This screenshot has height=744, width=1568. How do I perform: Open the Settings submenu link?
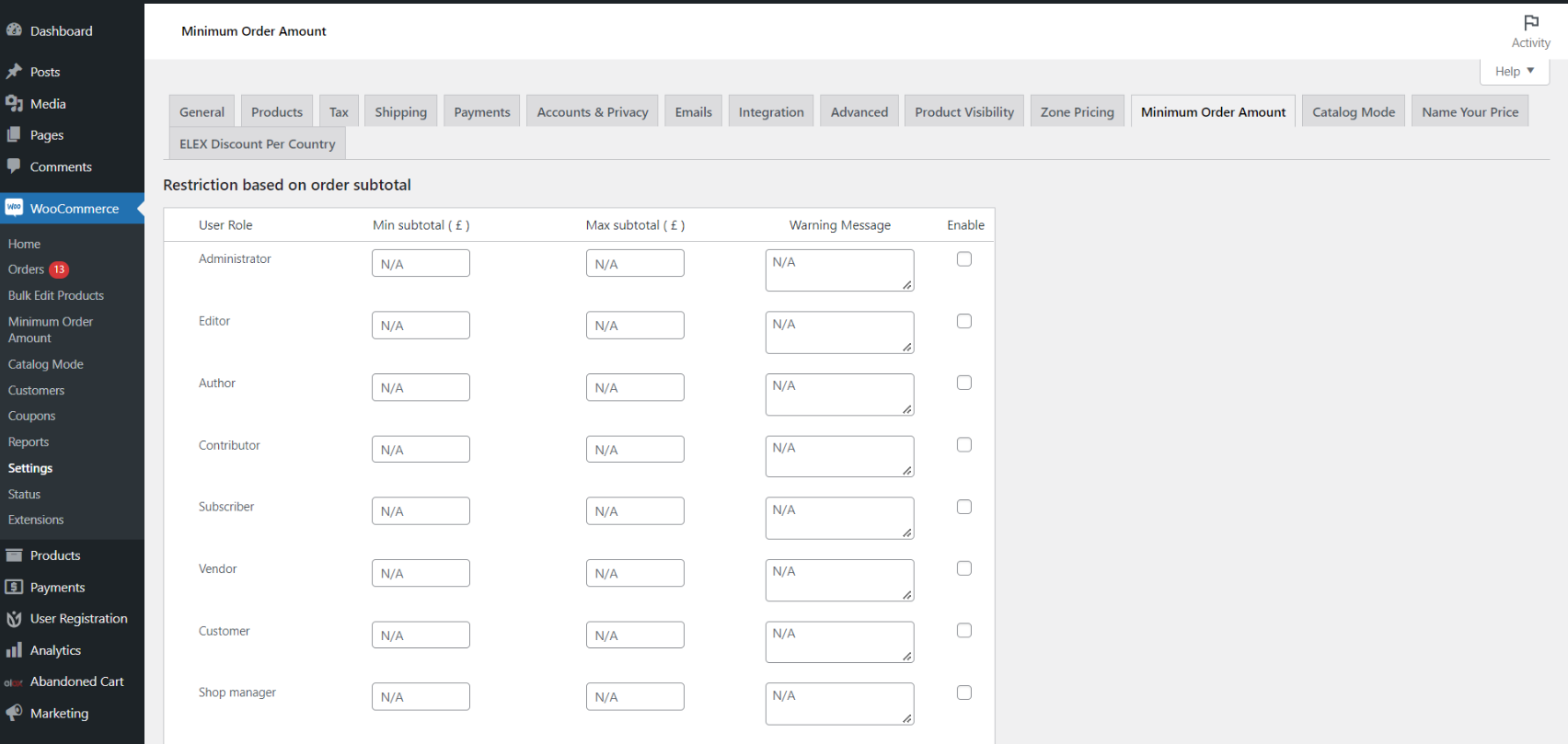30,468
